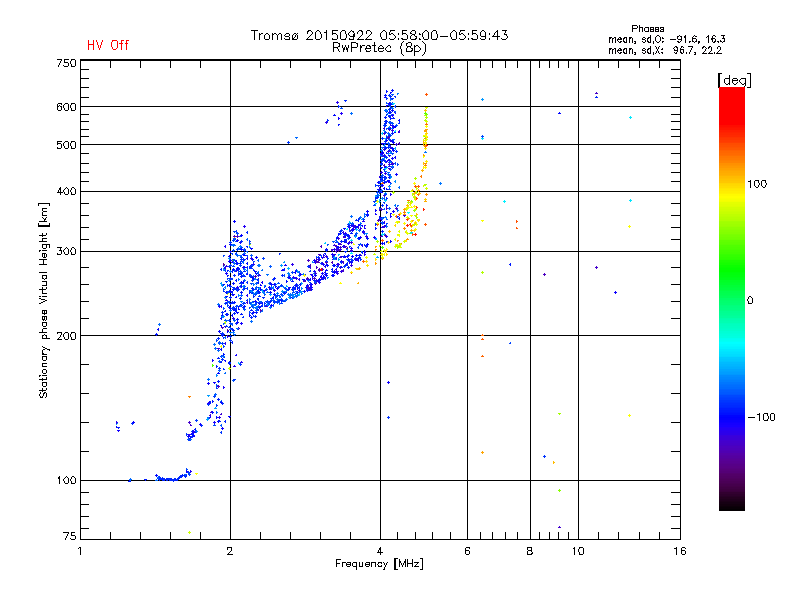This screenshot has width=800, height=600.
Task: Click the y-axis tick label '600'
Action: [x=66, y=107]
